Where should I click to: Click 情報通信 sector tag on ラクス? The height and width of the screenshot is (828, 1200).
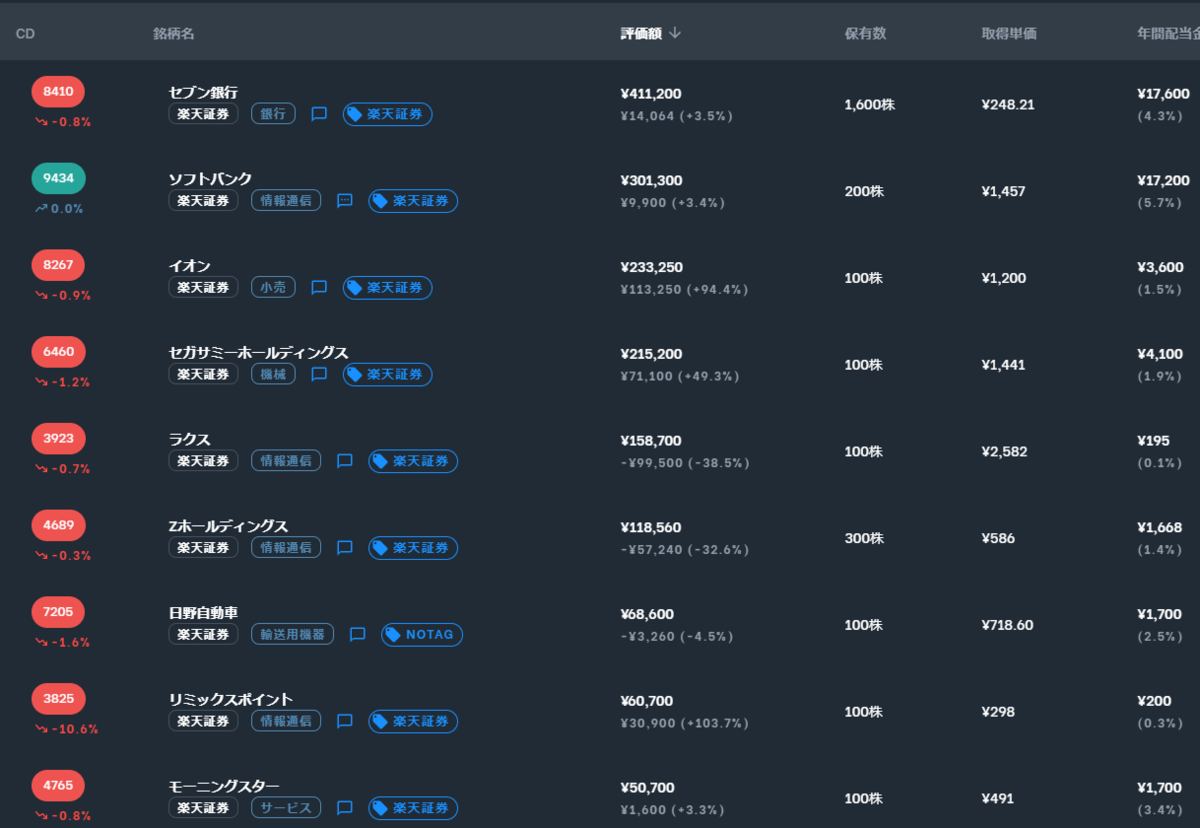click(286, 461)
